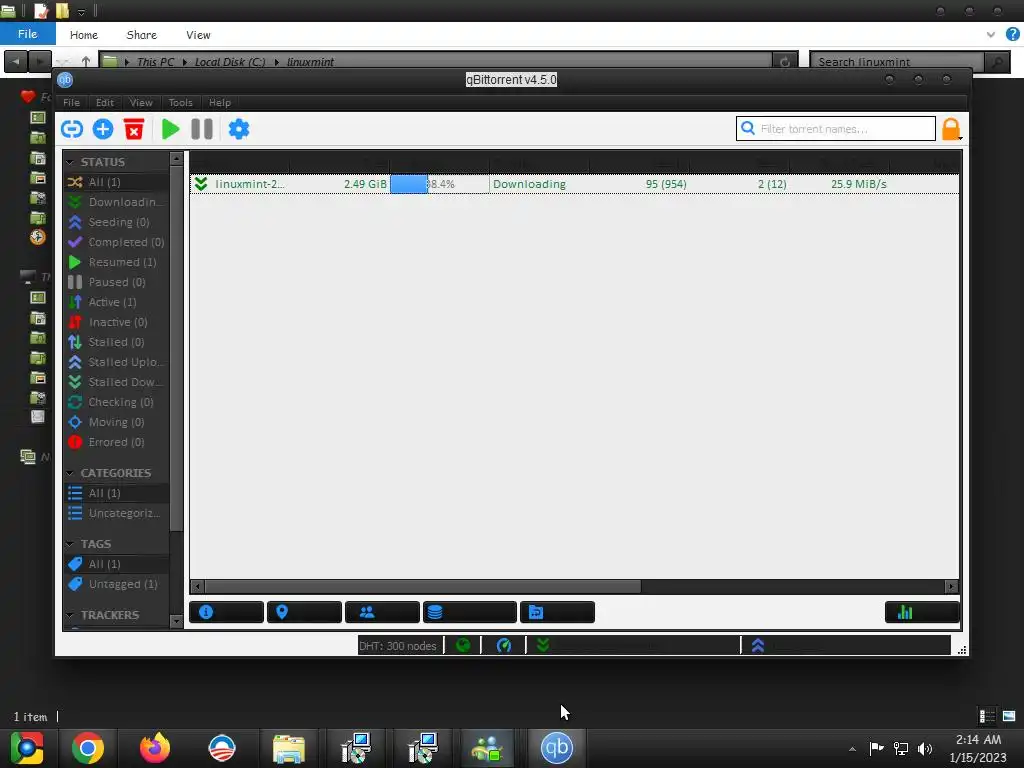Image resolution: width=1024 pixels, height=768 pixels.
Task: Select Paused (0) filter
Action: (x=116, y=282)
